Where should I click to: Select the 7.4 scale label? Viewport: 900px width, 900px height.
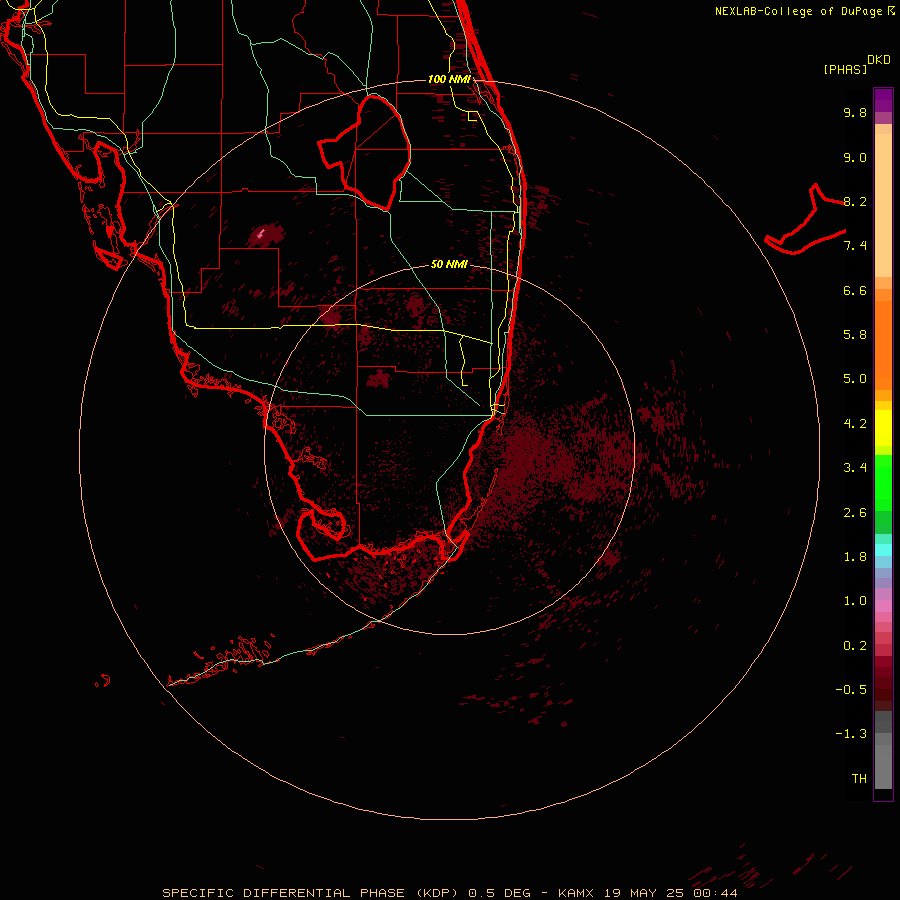tap(855, 246)
